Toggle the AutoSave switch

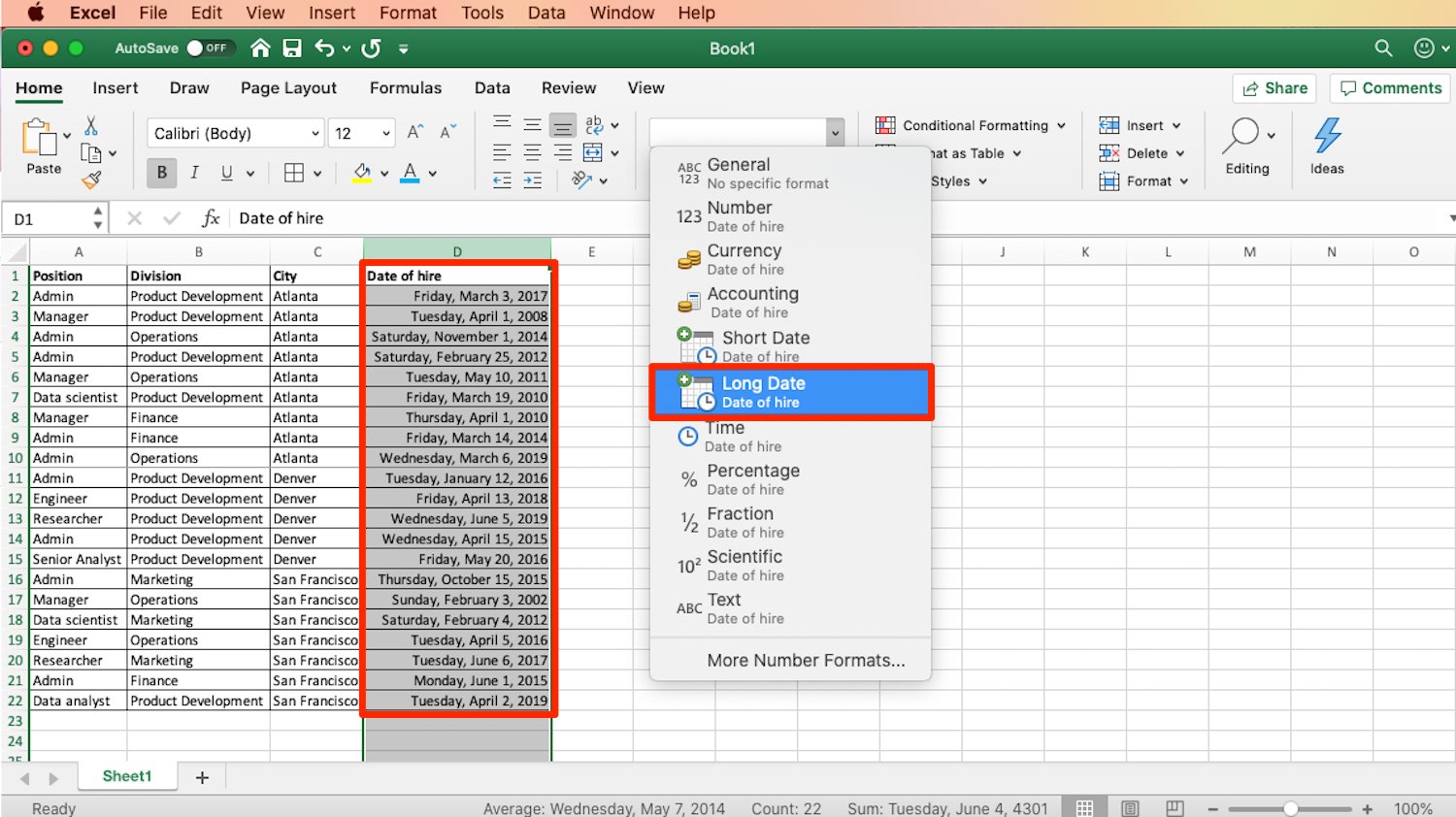click(211, 48)
